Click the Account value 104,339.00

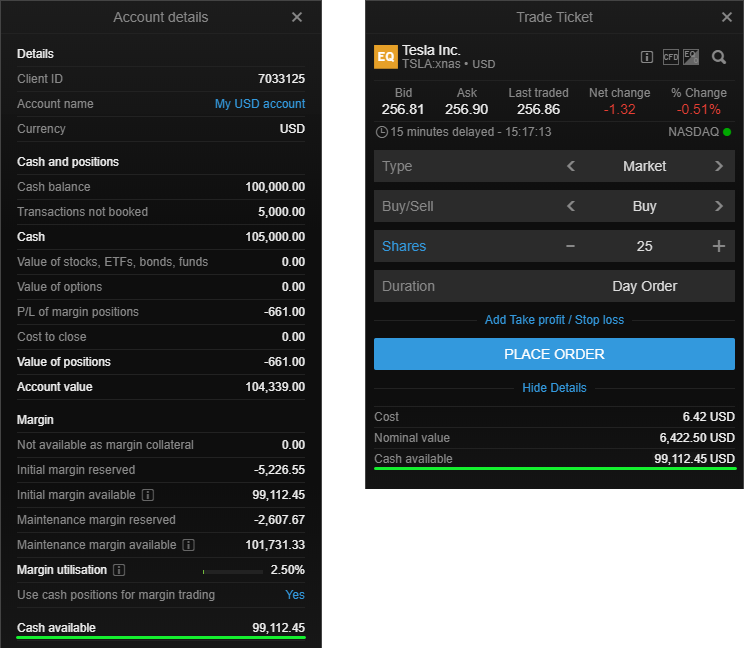pyautogui.click(x=275, y=387)
